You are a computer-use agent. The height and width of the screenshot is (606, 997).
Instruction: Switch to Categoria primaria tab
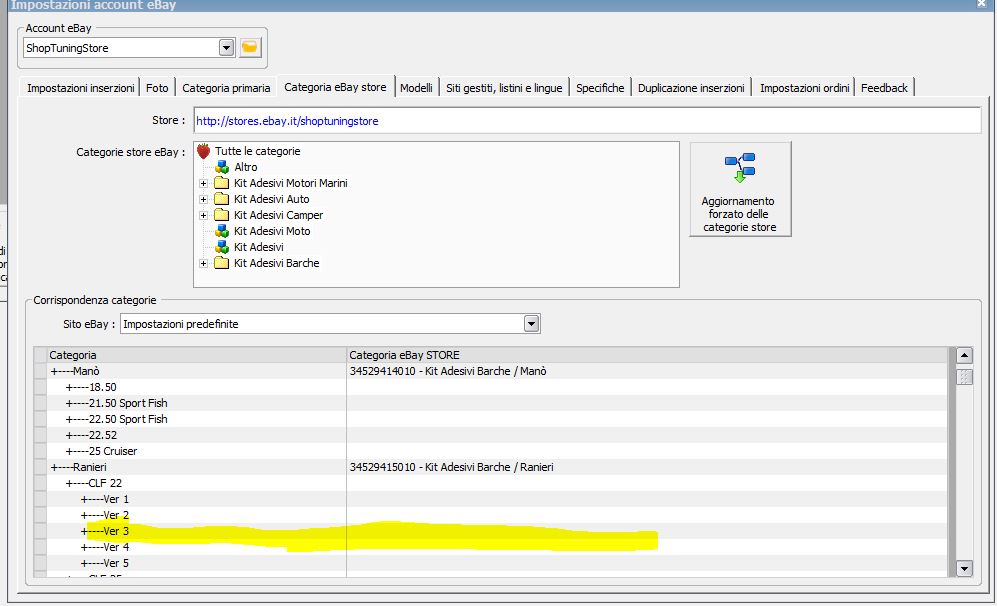[x=226, y=88]
